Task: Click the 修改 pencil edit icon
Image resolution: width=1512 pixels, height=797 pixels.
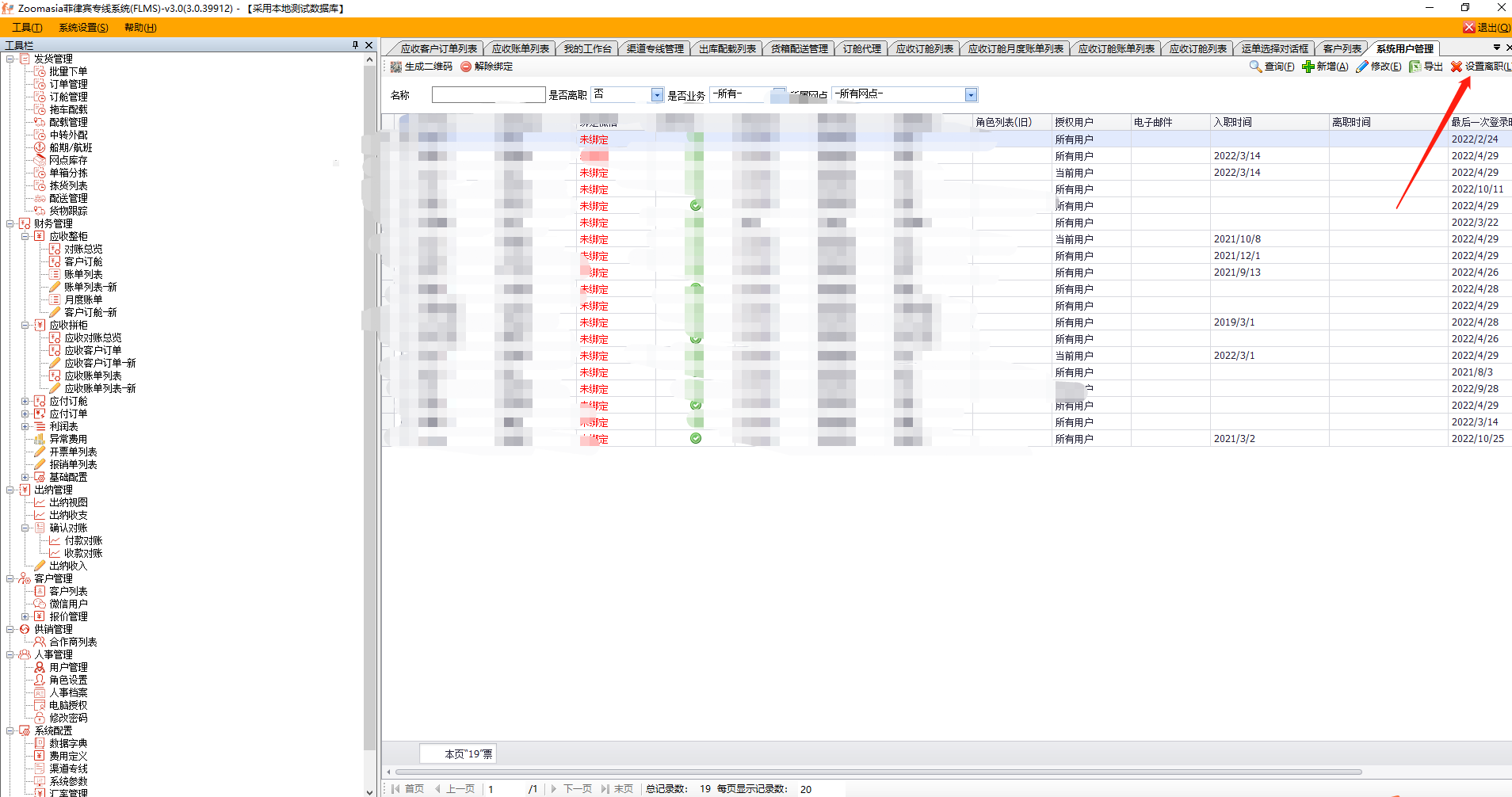Action: pyautogui.click(x=1361, y=67)
